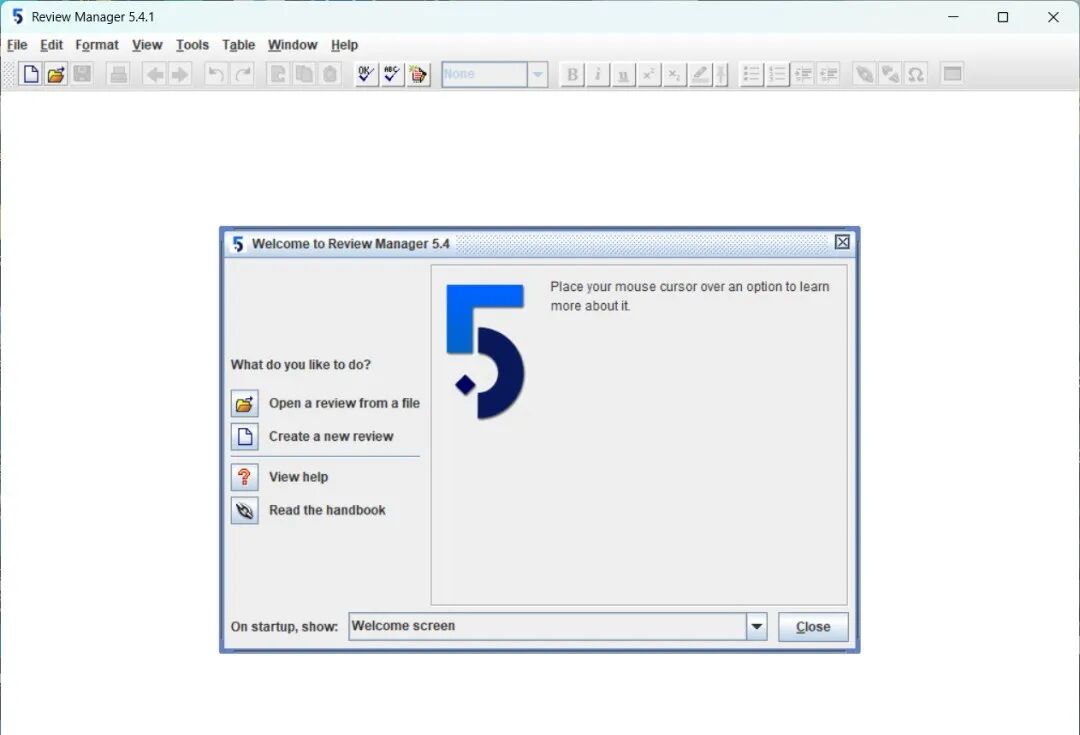Open the special characters (Omega) icon
Image resolution: width=1080 pixels, height=735 pixels.
click(915, 74)
